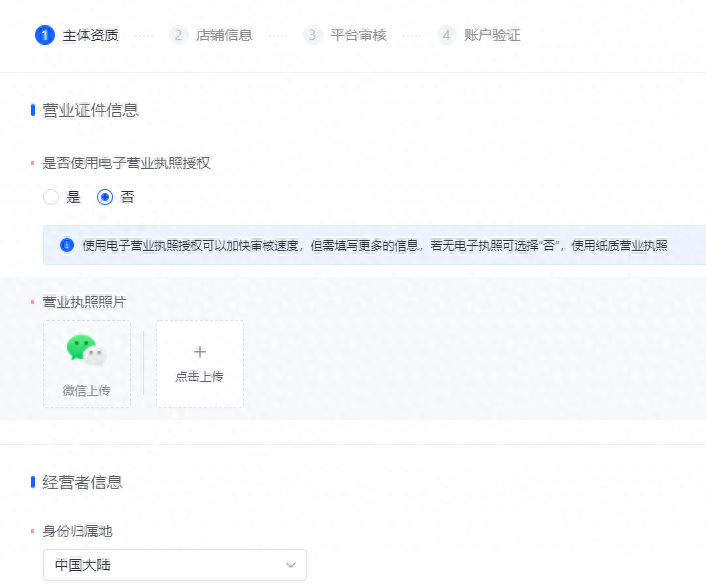The image size is (706, 588).
Task: Click the 是否使用电子营业执照授权 label
Action: tap(126, 163)
